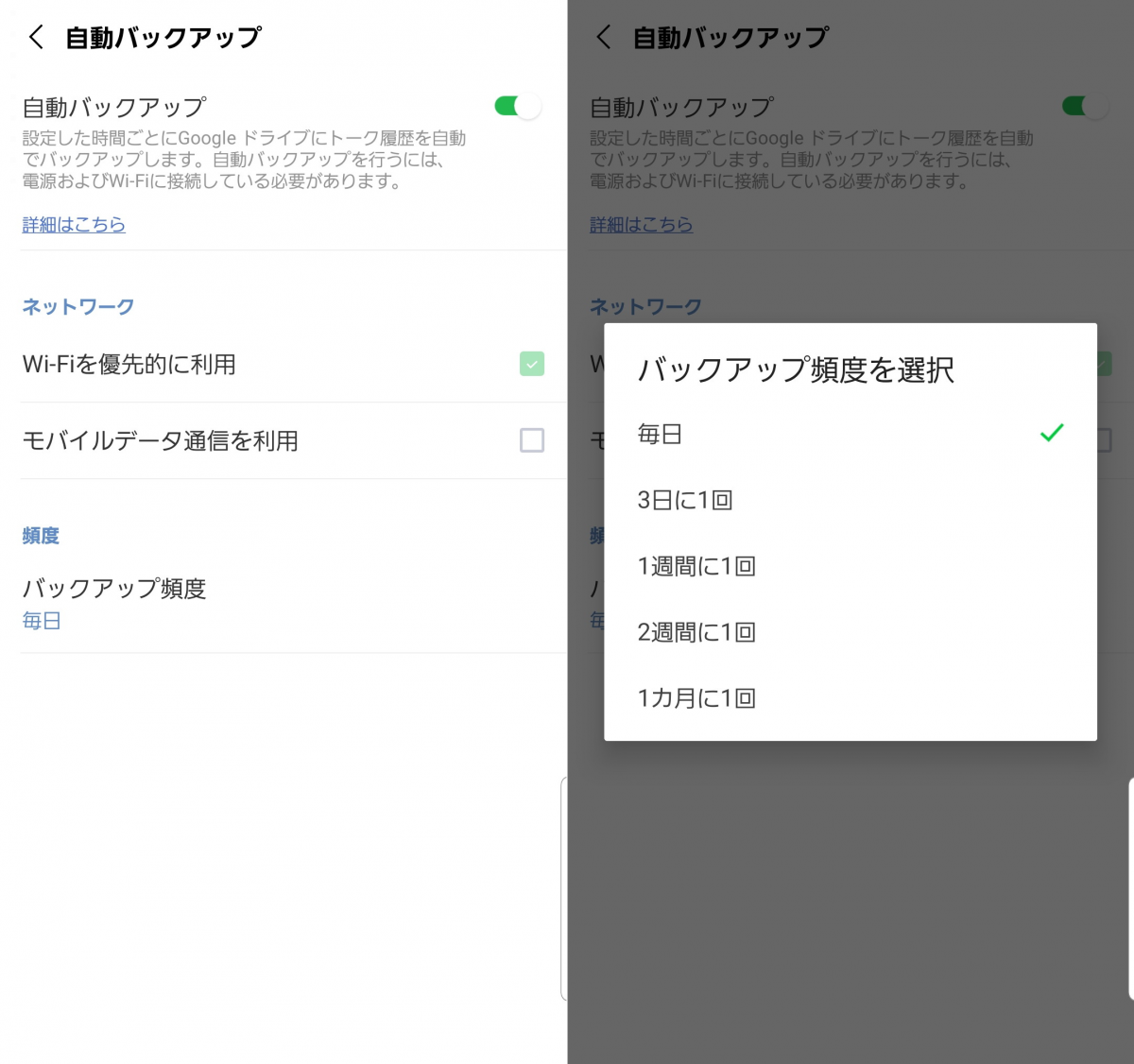Tap the ネットワーク section header
The width and height of the screenshot is (1134, 1064).
tap(77, 305)
